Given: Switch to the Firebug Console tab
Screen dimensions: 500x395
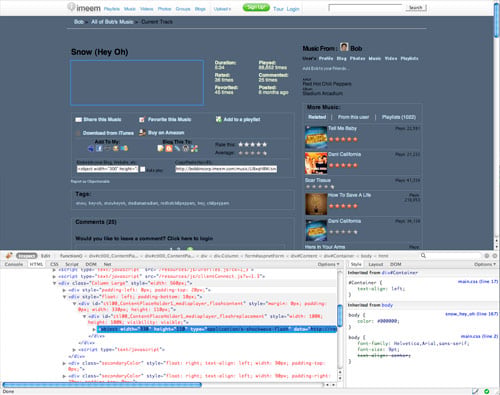Looking at the screenshot, I should 14,264.
